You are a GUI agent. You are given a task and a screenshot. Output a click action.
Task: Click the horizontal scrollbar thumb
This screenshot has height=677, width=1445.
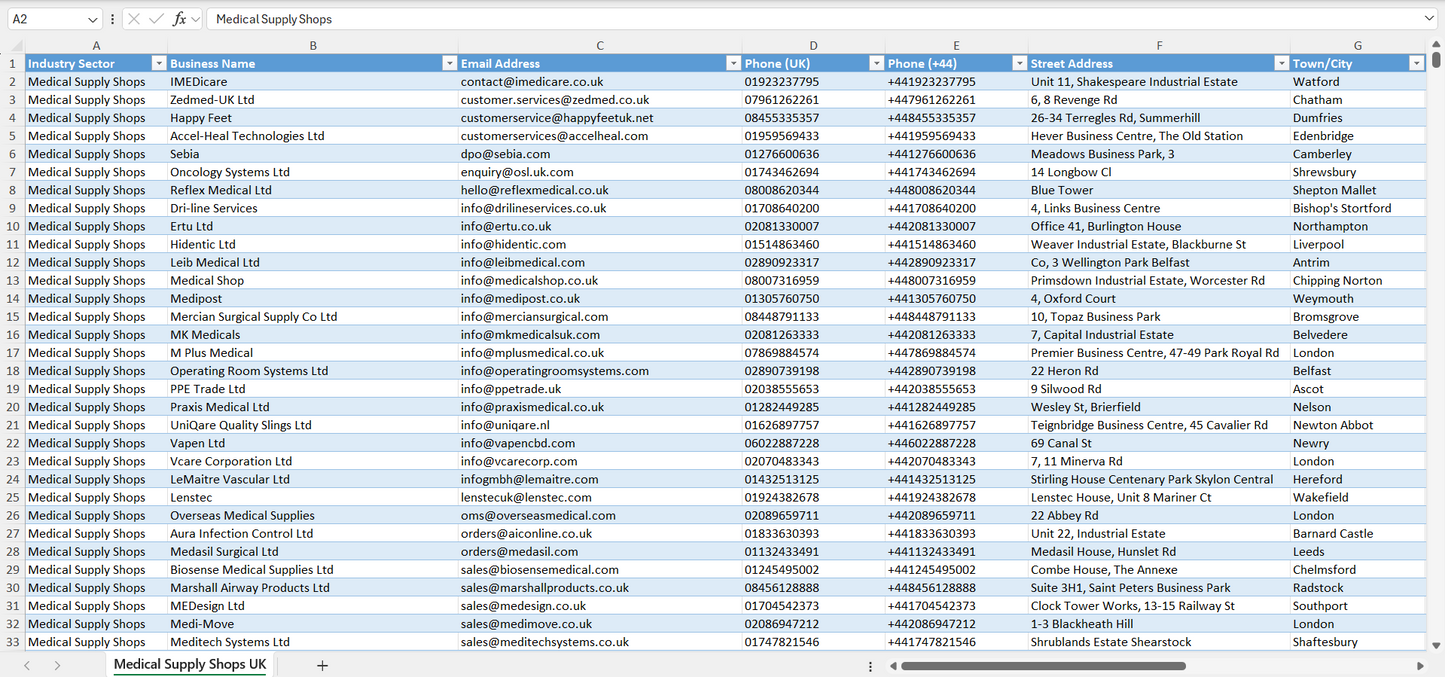(x=1043, y=666)
